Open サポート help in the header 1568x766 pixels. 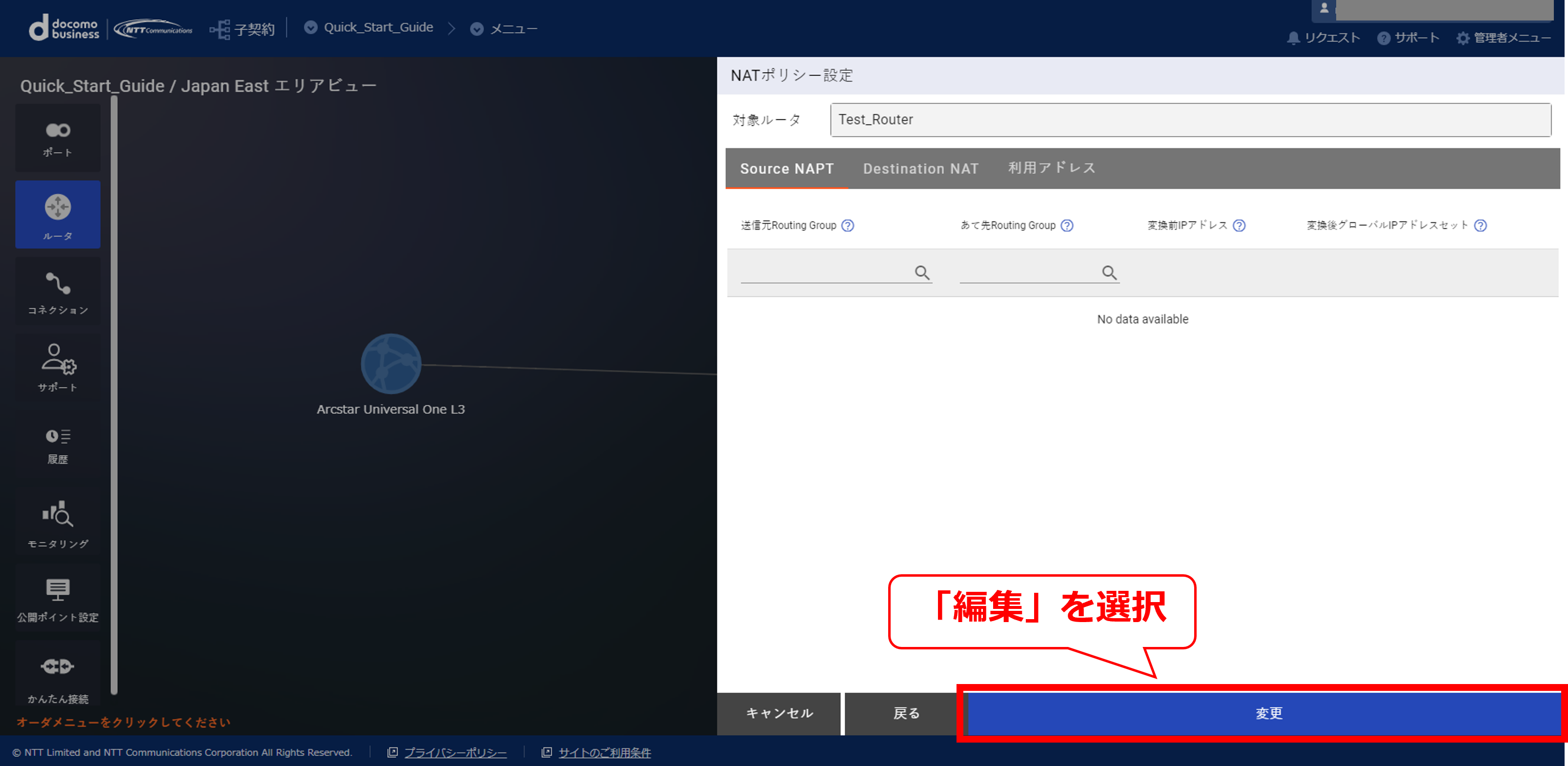pyautogui.click(x=1408, y=38)
